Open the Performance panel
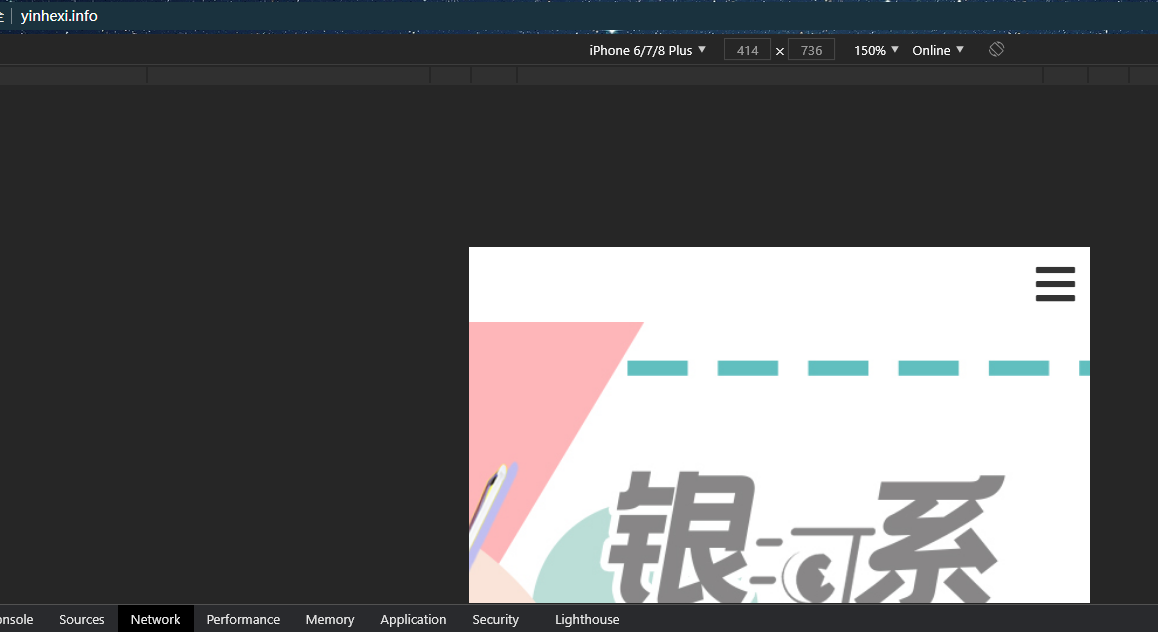Image resolution: width=1158 pixels, height=632 pixels. click(x=243, y=619)
